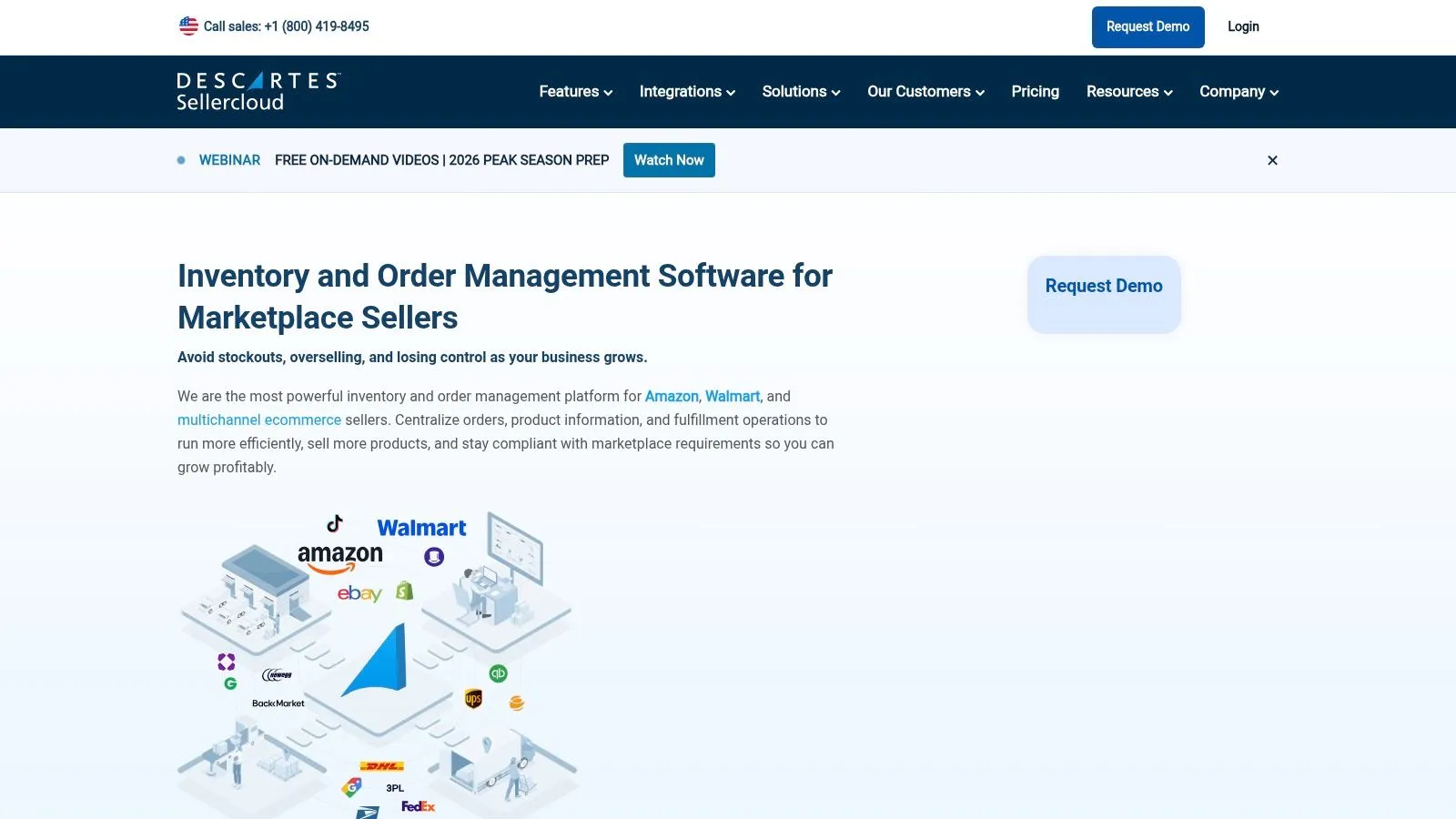This screenshot has height=819, width=1456.
Task: Click the blue Sellercloud sail icon
Action: click(x=375, y=660)
